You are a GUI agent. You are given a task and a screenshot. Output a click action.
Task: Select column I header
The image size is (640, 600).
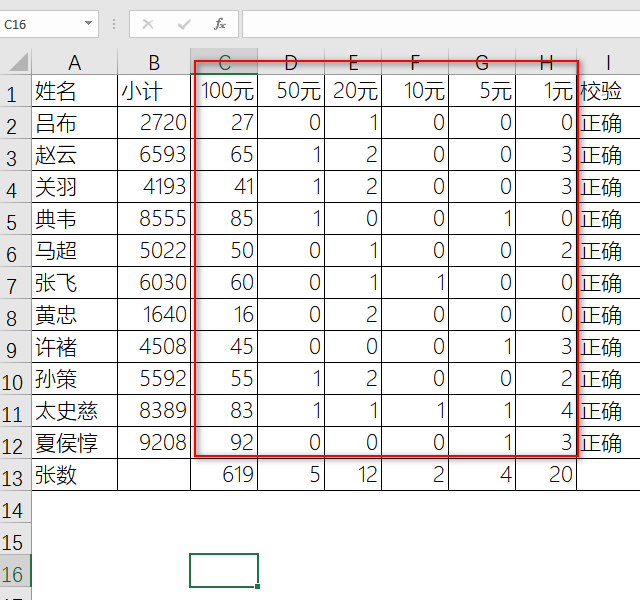coord(608,62)
